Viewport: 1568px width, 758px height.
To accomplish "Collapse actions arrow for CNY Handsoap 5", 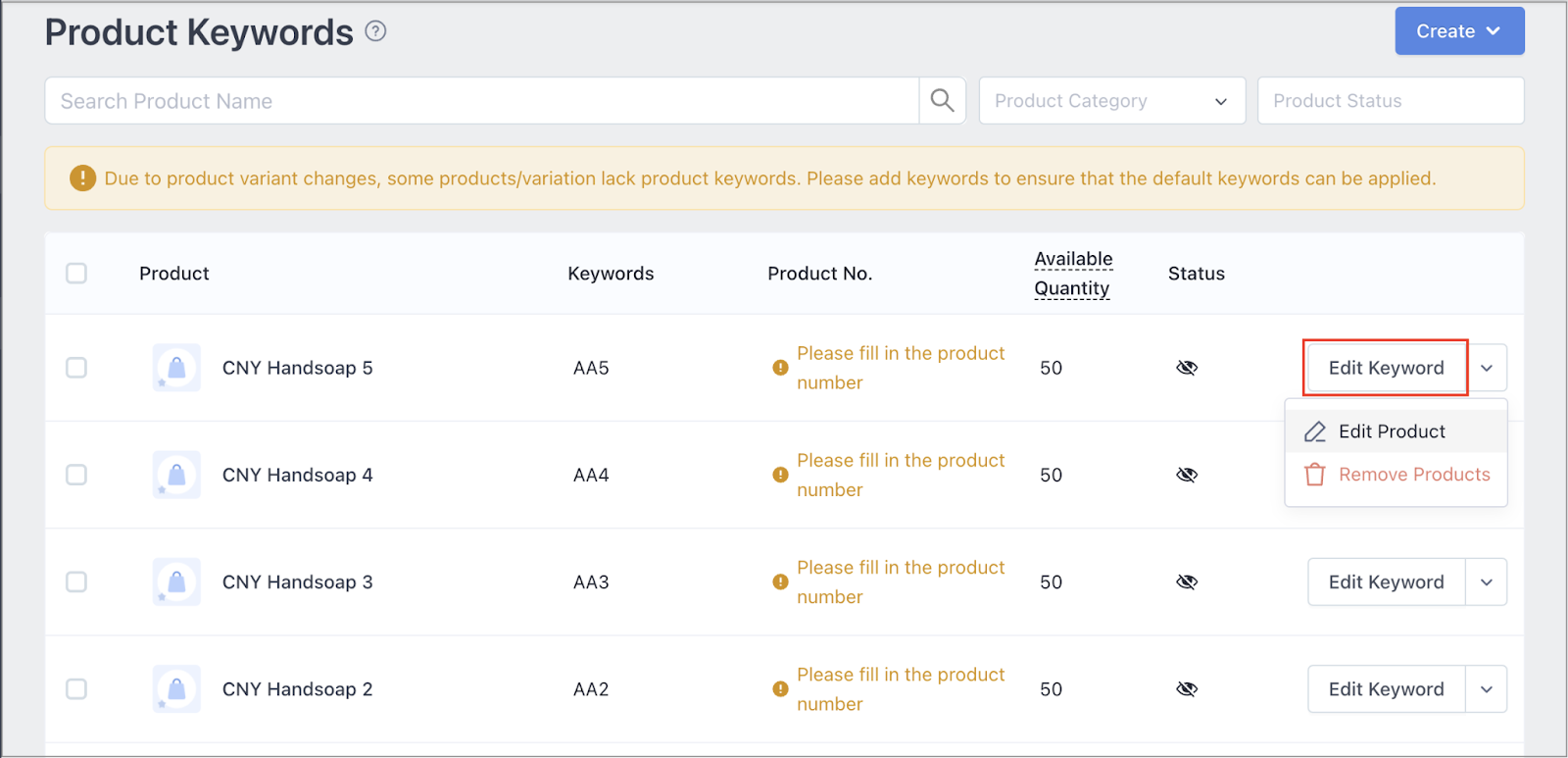I will (1487, 368).
